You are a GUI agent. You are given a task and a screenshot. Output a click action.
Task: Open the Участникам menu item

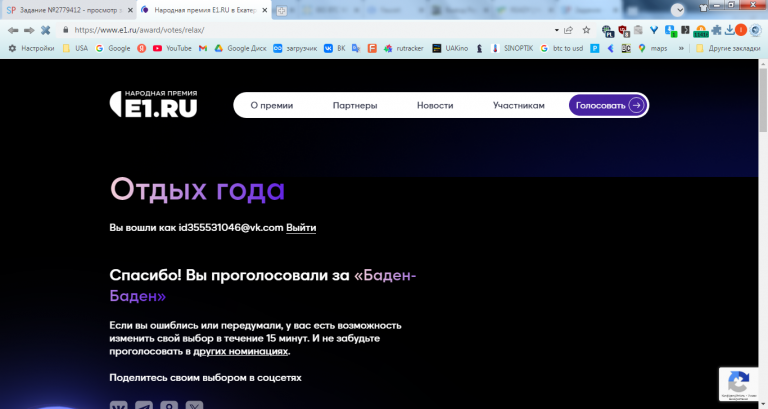coord(519,105)
